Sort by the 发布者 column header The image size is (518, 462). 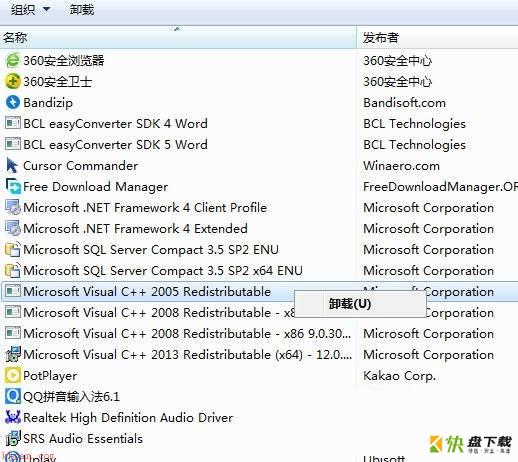(437, 37)
